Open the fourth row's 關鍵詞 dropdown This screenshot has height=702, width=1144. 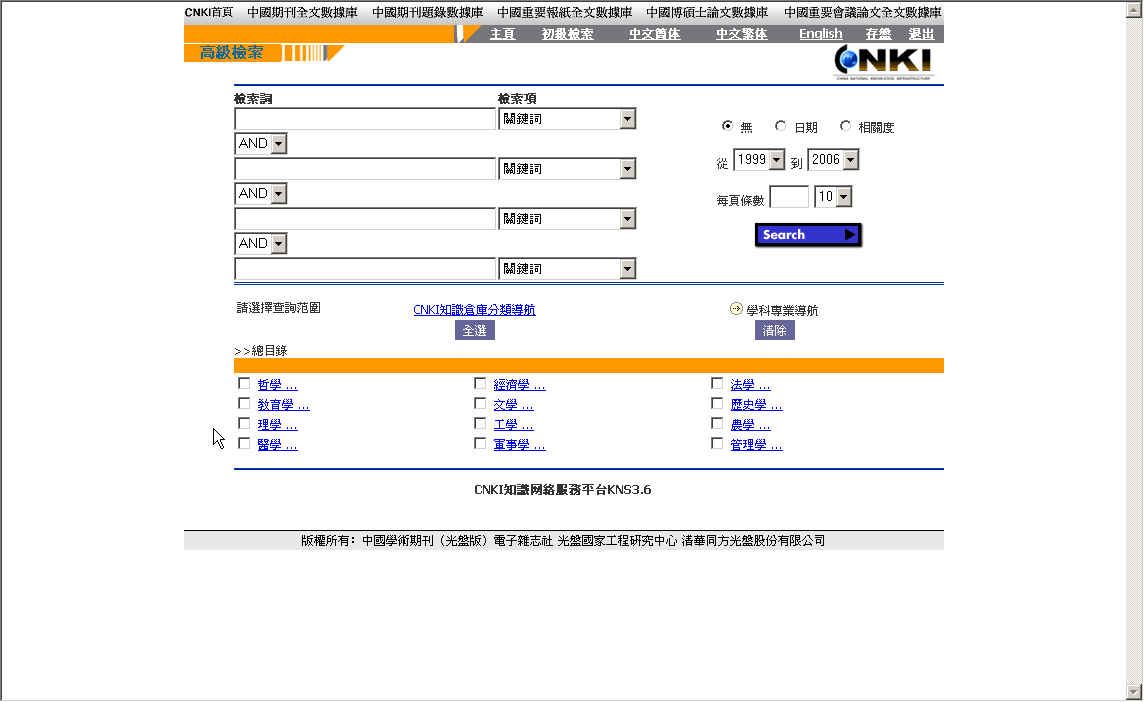tap(567, 269)
